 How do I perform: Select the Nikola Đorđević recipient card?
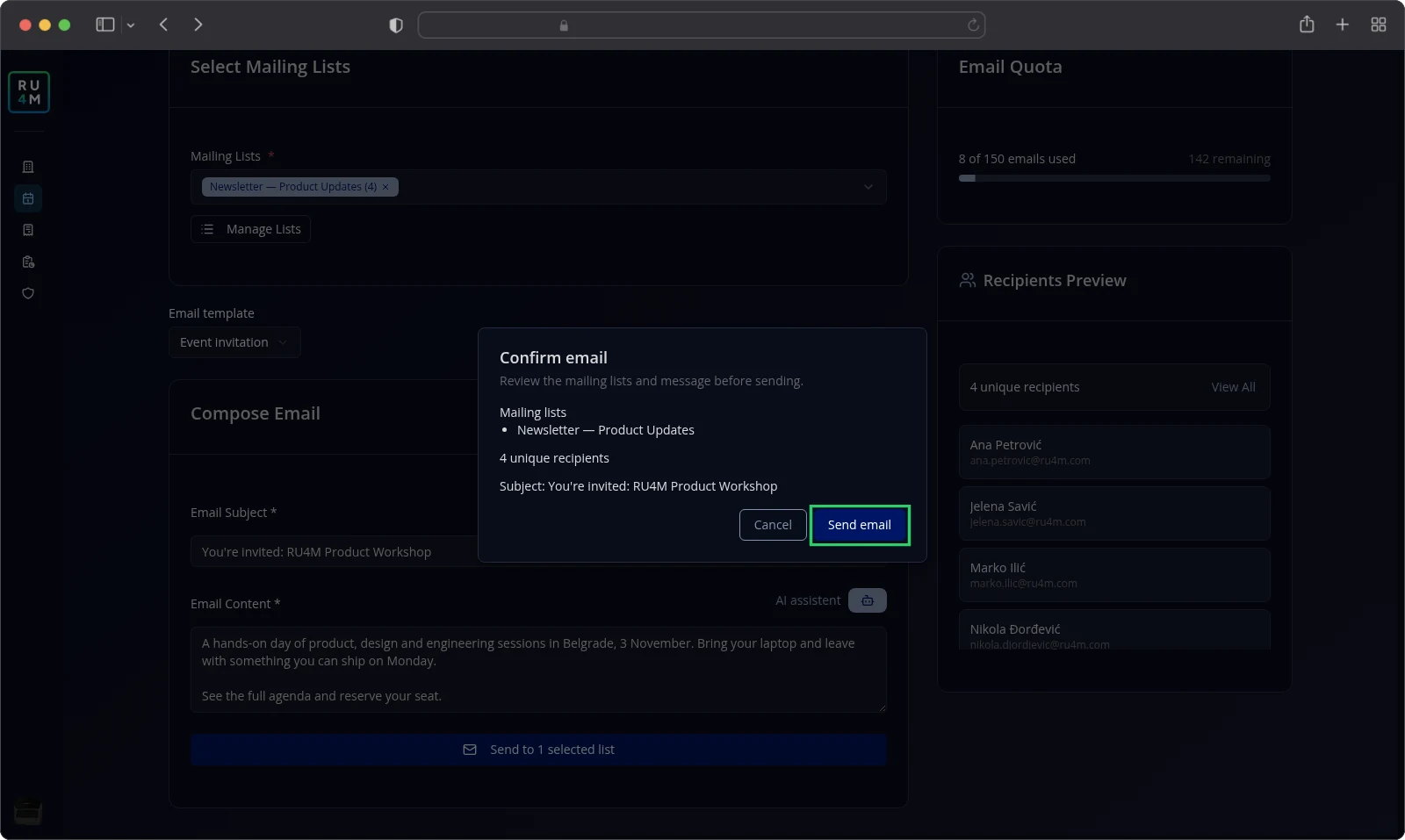1114,630
